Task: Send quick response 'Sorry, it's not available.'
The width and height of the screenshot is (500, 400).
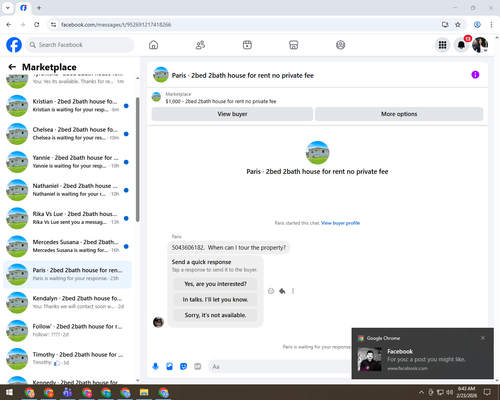Action: pyautogui.click(x=215, y=315)
